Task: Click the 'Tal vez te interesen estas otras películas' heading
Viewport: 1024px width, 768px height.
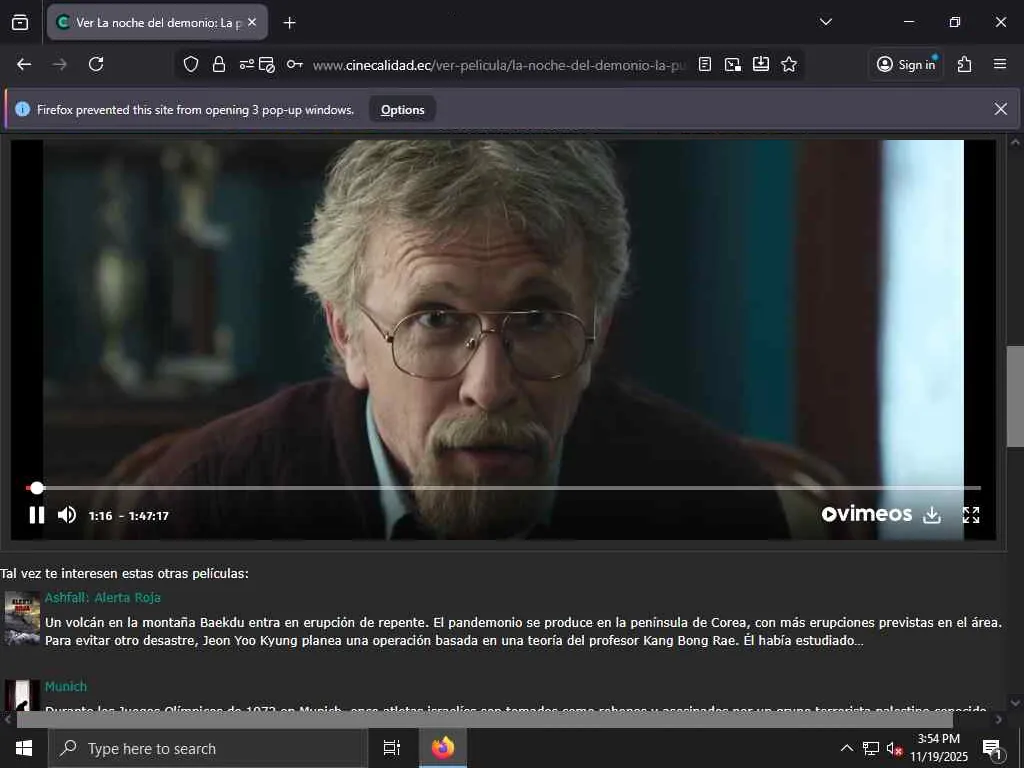Action: click(124, 573)
